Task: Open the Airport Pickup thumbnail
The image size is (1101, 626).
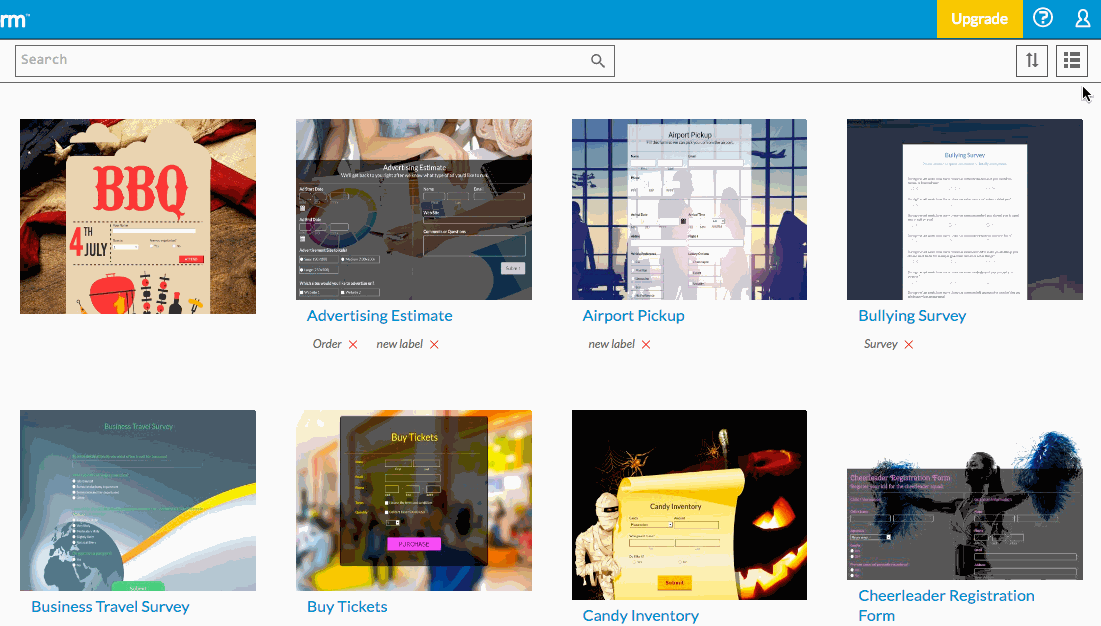Action: [x=689, y=209]
